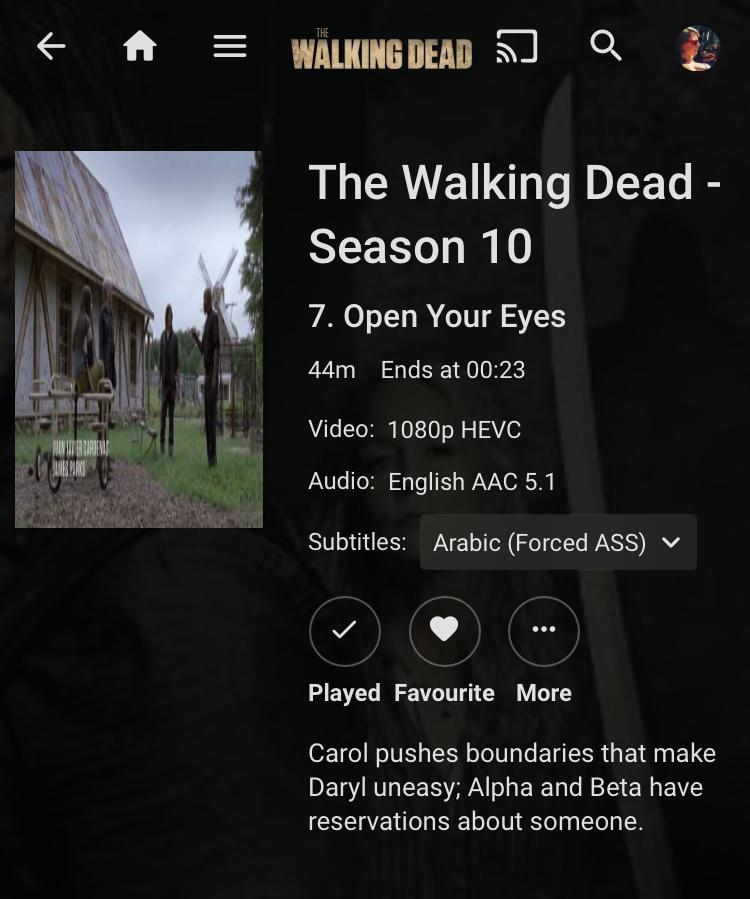The image size is (750, 899).
Task: Click the Video 1080p HEVC info
Action: click(x=415, y=429)
